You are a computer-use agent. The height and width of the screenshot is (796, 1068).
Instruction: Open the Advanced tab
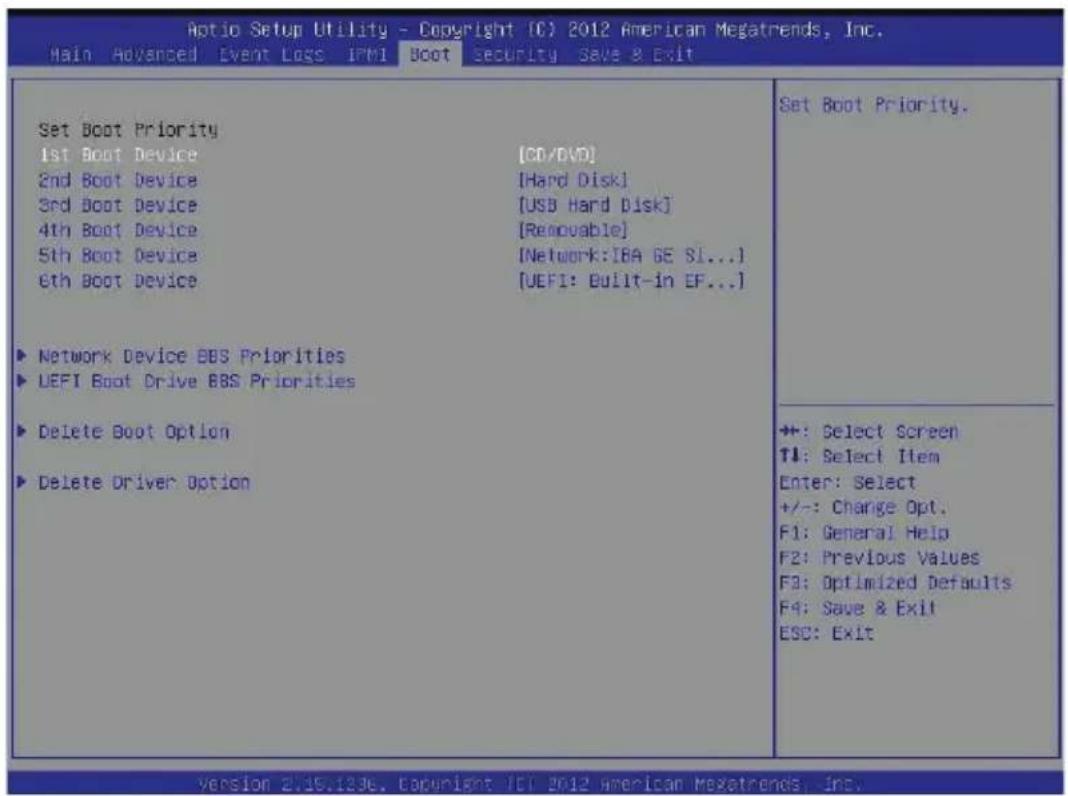[x=155, y=54]
